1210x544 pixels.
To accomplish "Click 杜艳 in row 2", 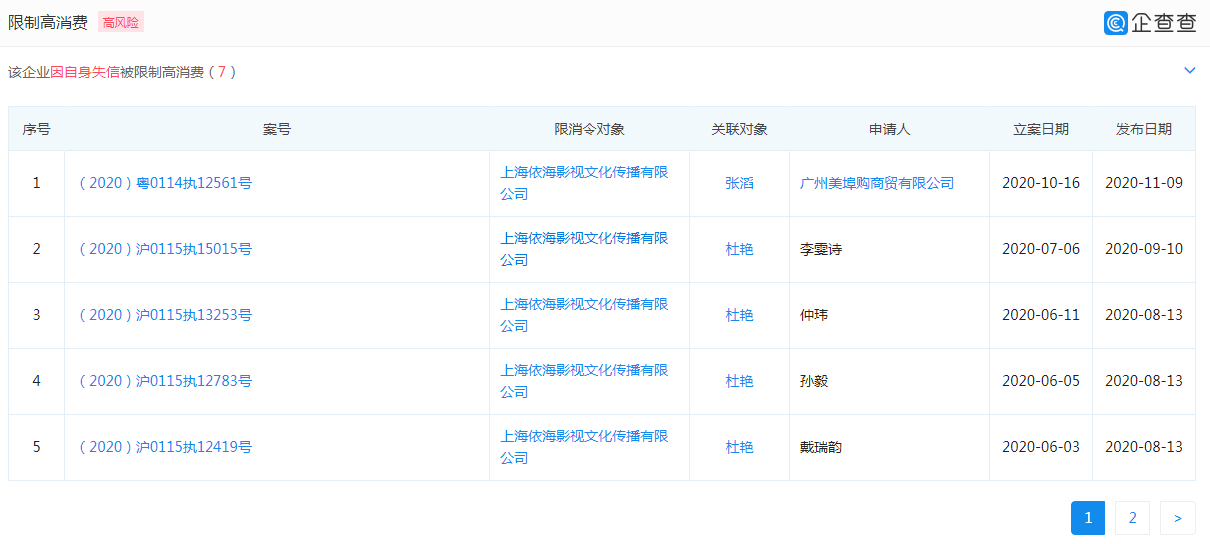I will 739,249.
